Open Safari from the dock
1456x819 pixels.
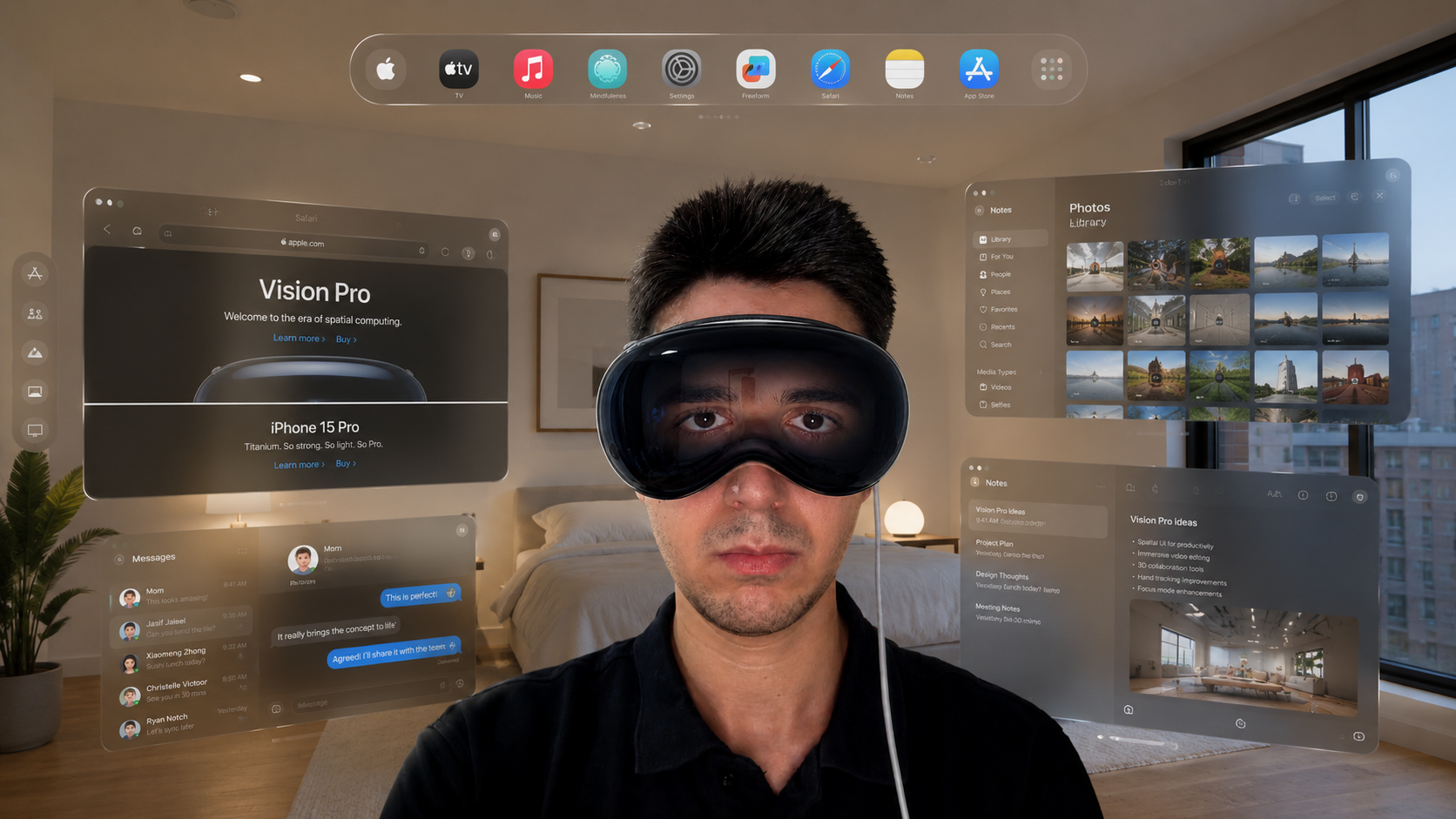coord(830,69)
